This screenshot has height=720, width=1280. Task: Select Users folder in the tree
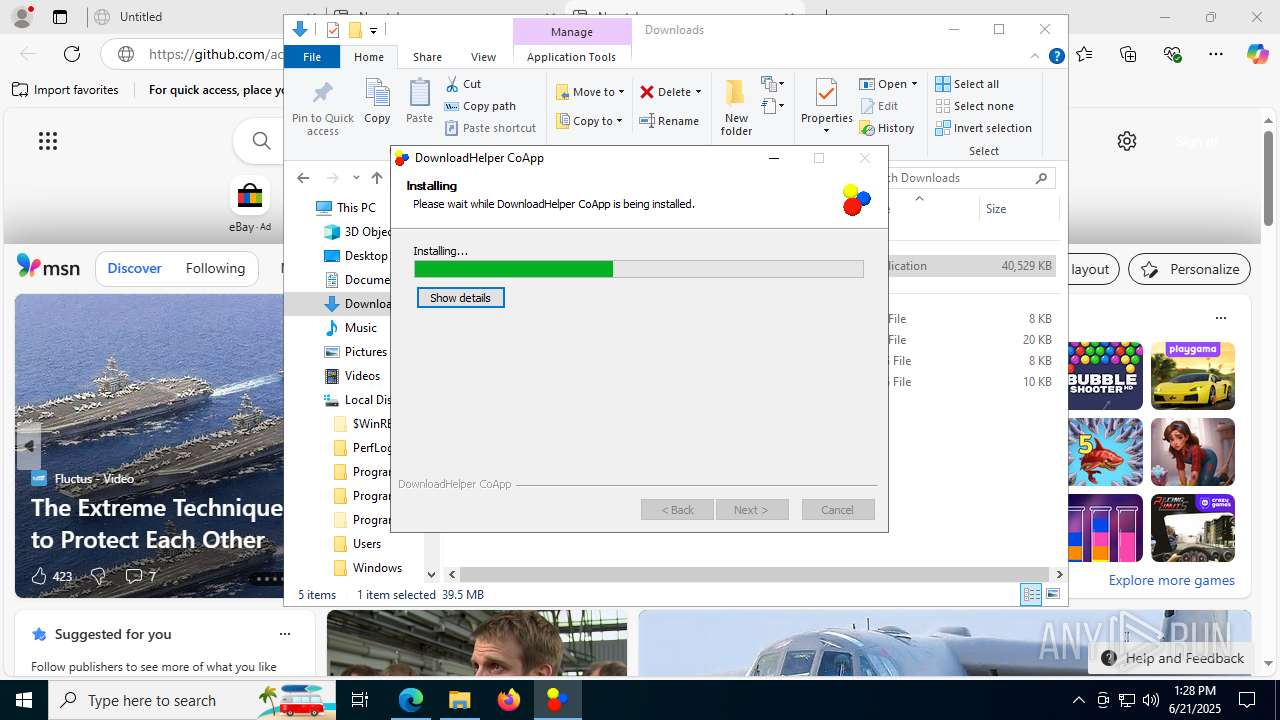coord(357,544)
